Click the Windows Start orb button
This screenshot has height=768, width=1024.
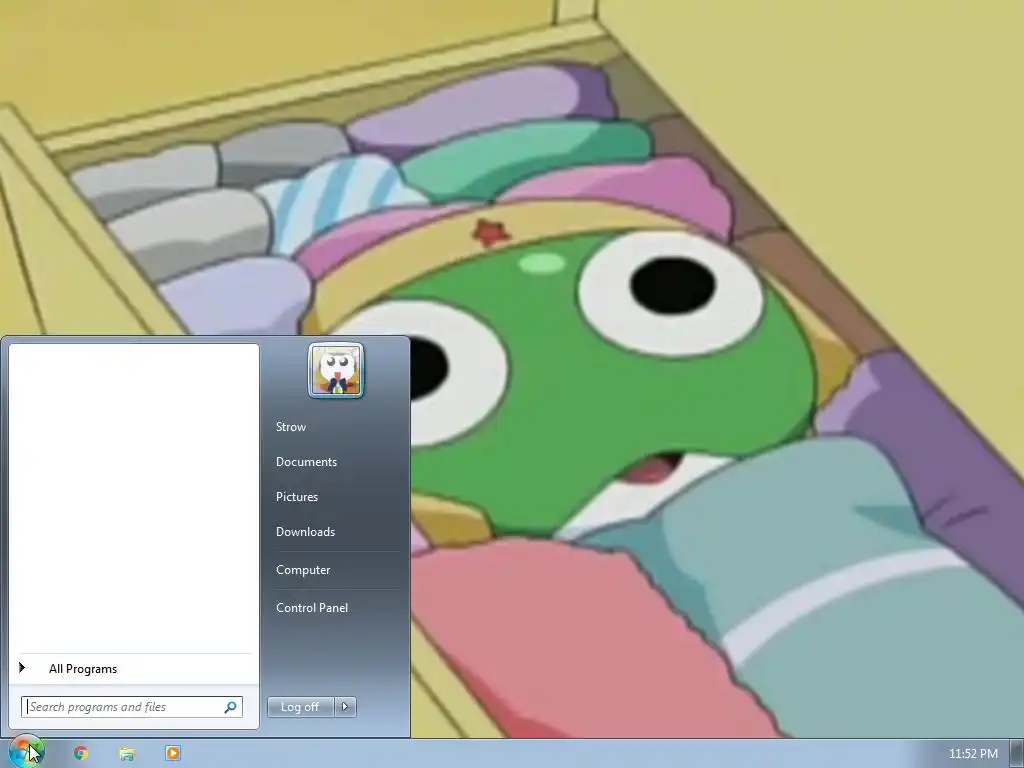click(26, 752)
